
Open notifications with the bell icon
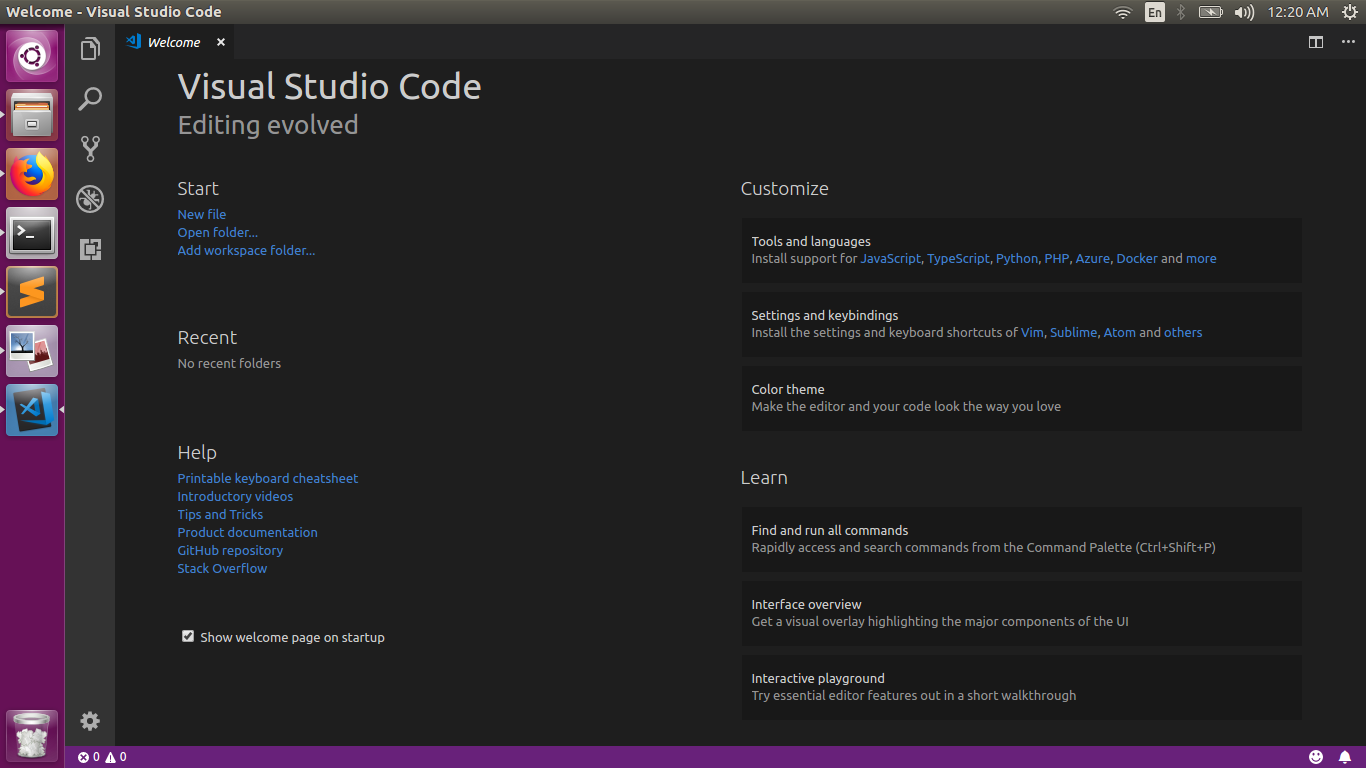[x=1344, y=757]
